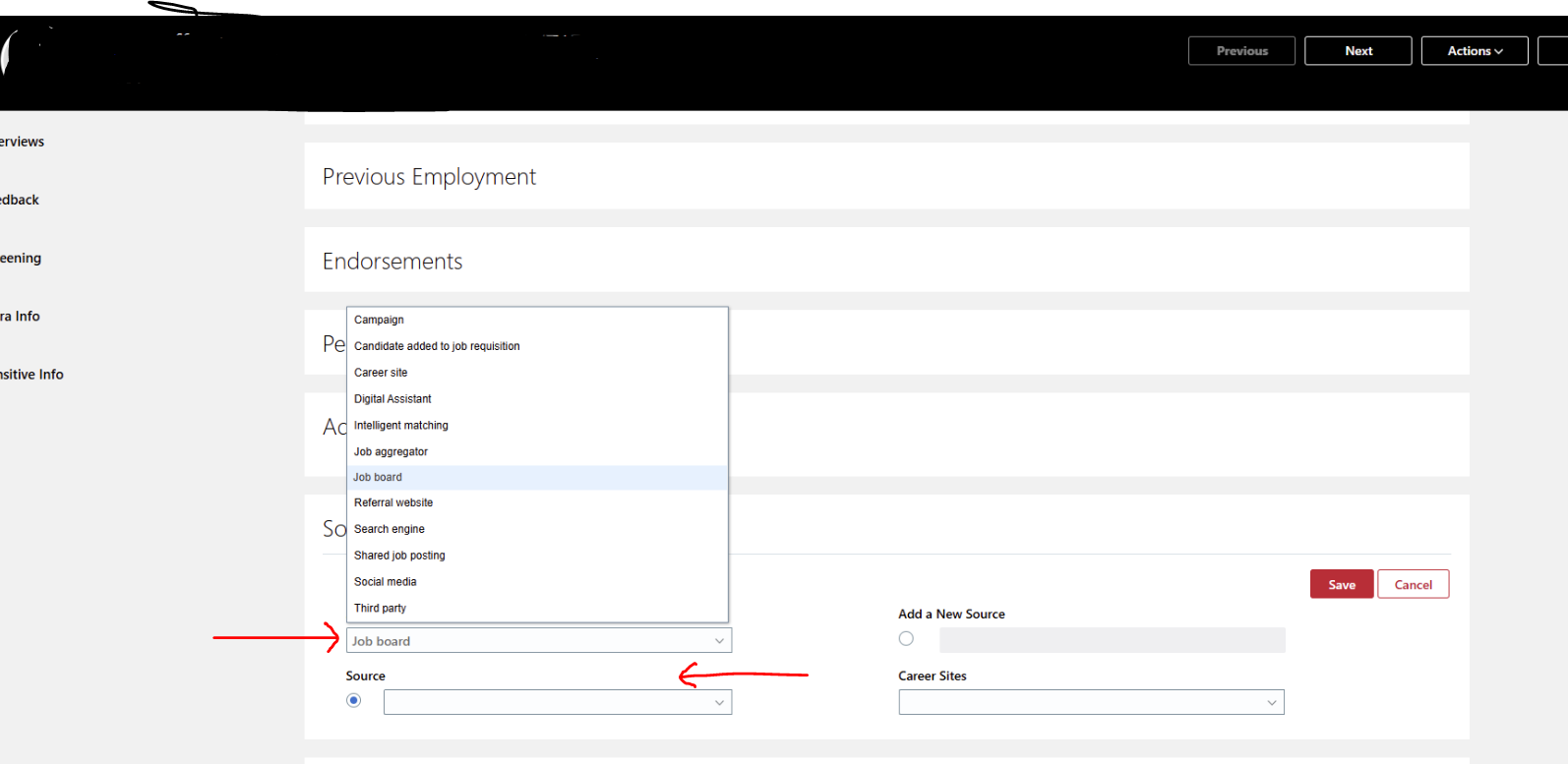Select Search engine source type
1568x764 pixels.
pos(537,529)
